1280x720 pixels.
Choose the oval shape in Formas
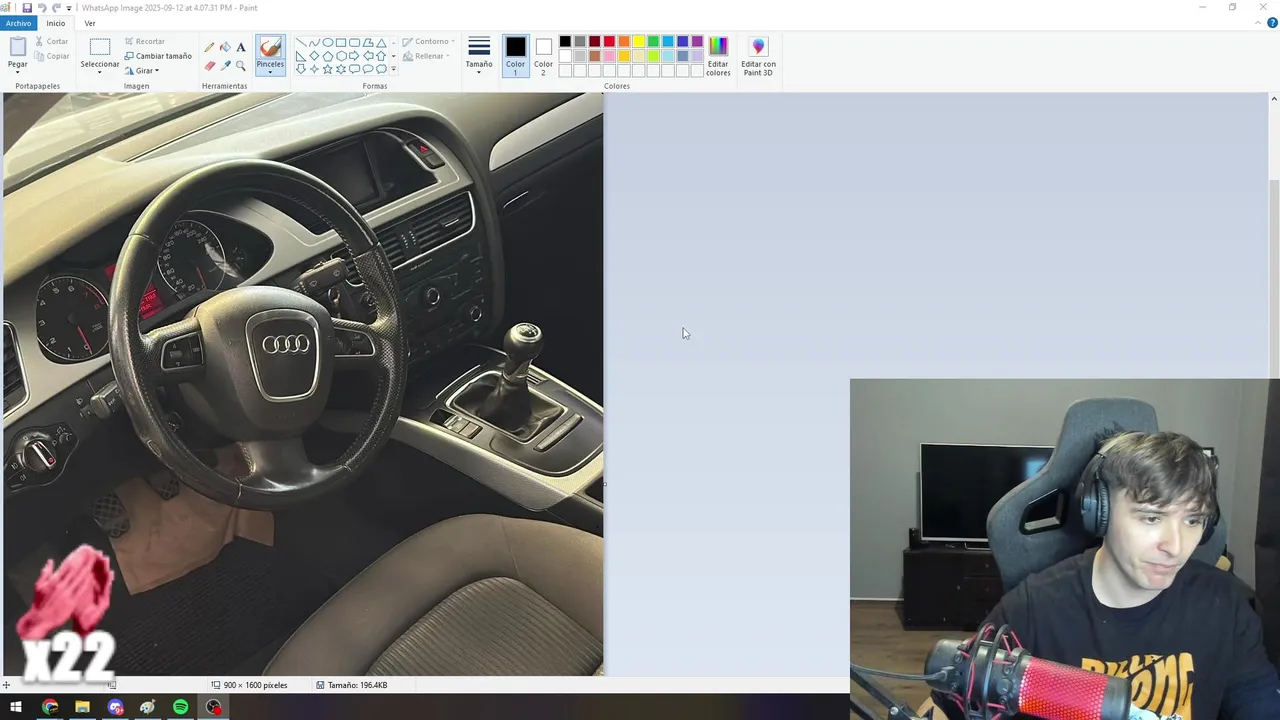click(327, 43)
